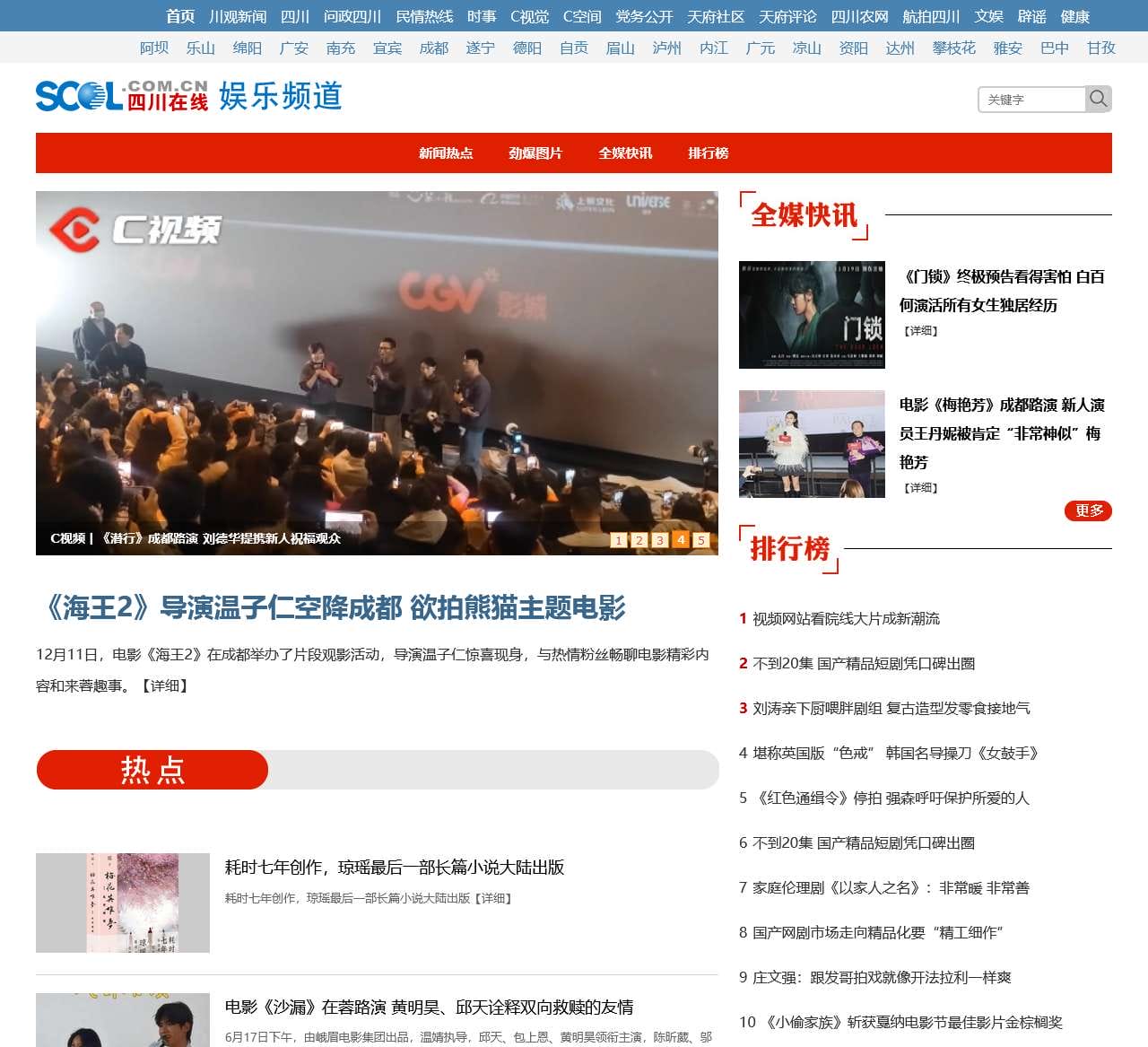Open 天府社区 in top navigation

point(716,16)
